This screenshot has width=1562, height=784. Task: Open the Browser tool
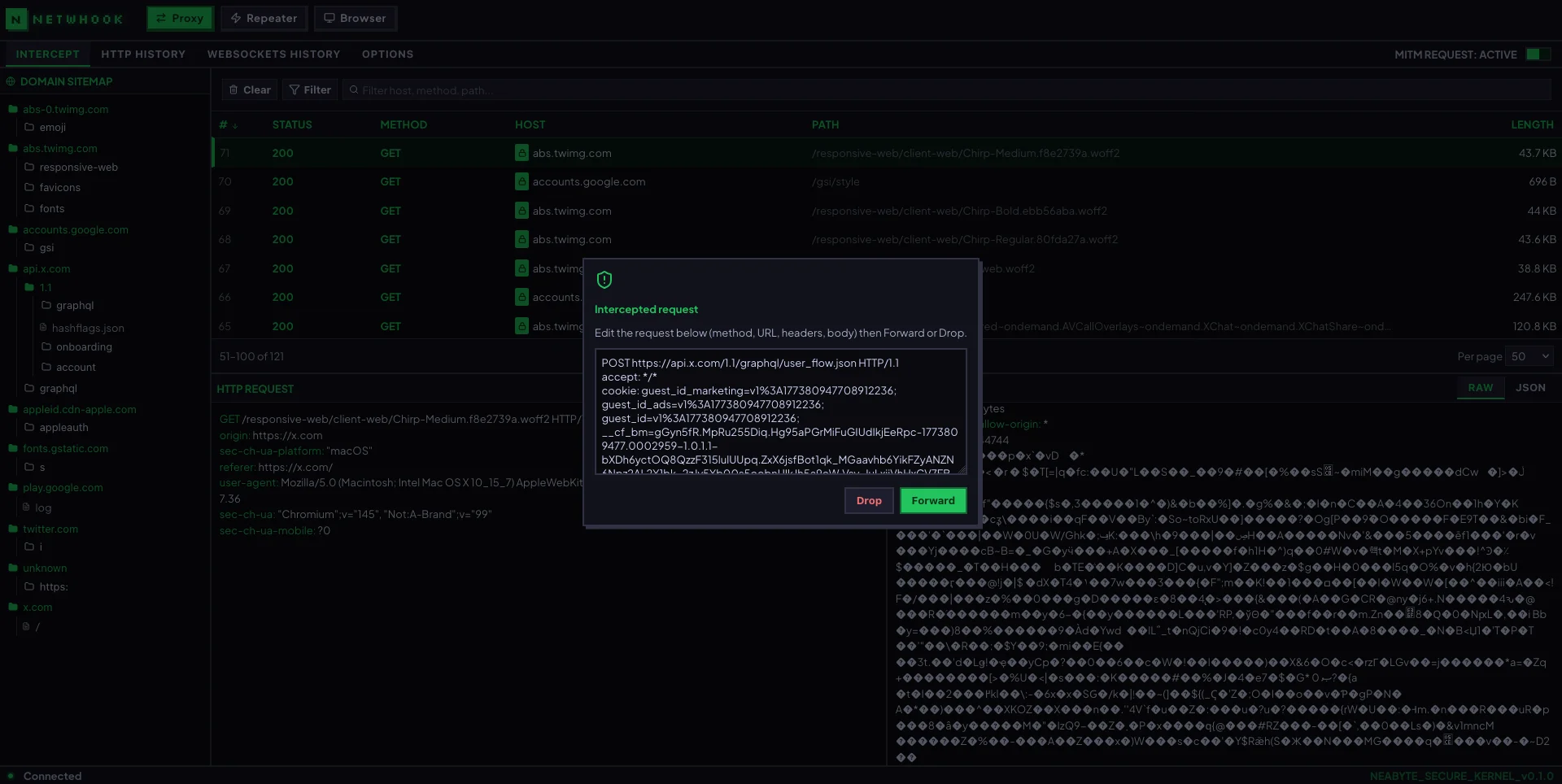356,18
